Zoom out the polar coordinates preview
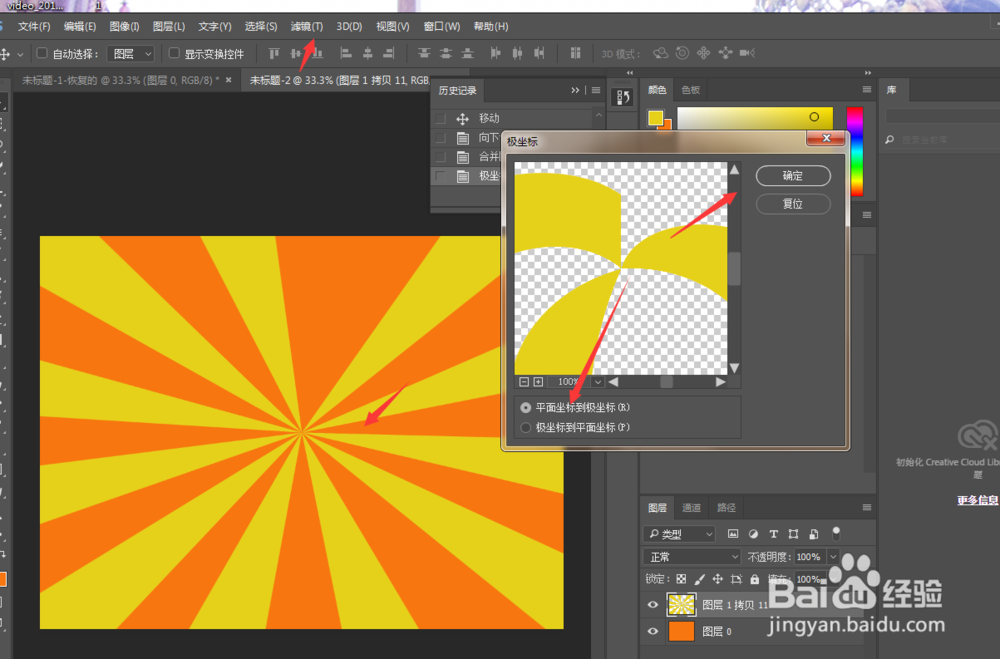This screenshot has height=659, width=1000. (x=524, y=381)
